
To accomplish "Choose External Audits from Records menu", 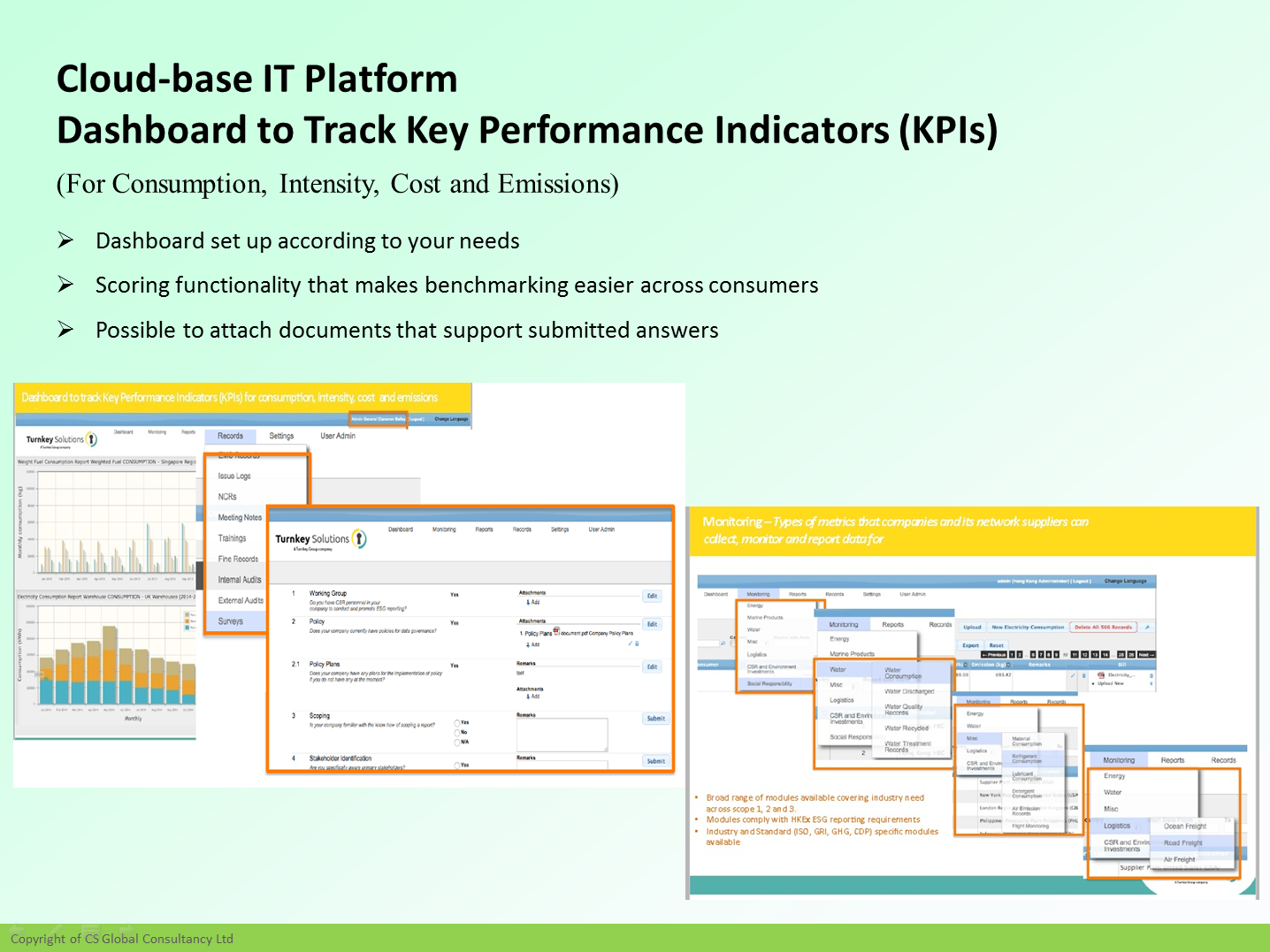I will click(x=241, y=600).
